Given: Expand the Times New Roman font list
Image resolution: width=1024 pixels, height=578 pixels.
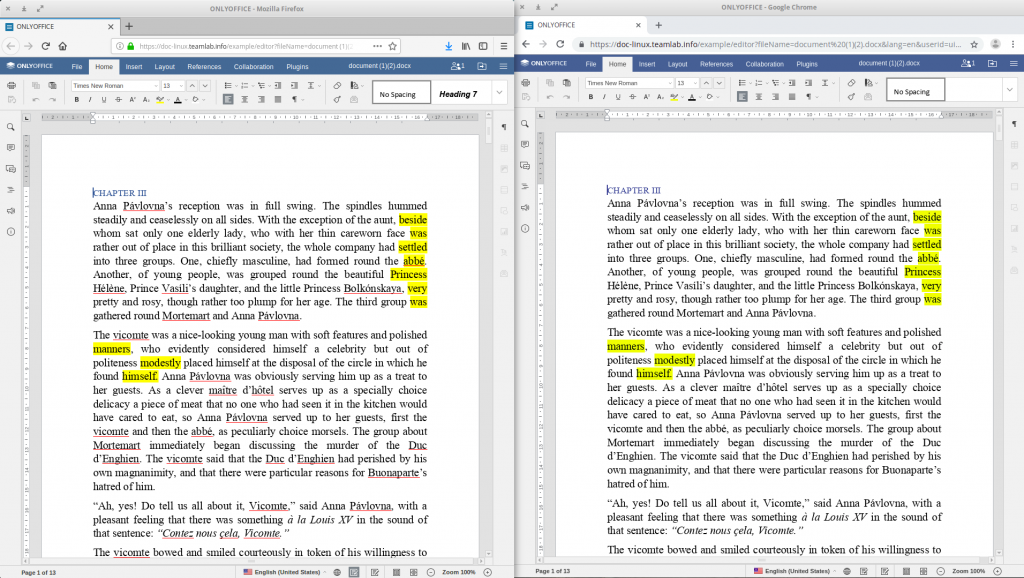Looking at the screenshot, I should pyautogui.click(x=157, y=86).
